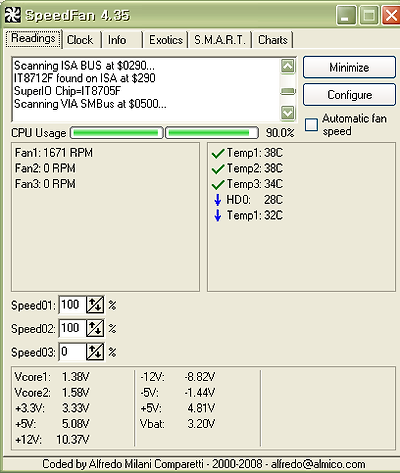This screenshot has width=400, height=473.
Task: Click the Speed02 up/down spinner arrows
Action: click(x=95, y=328)
